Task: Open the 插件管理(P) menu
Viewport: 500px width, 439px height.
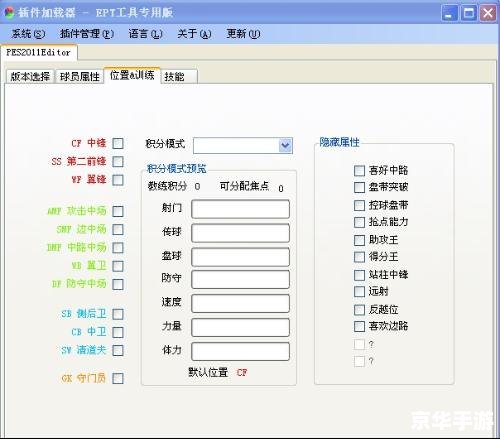Action: pyautogui.click(x=87, y=34)
